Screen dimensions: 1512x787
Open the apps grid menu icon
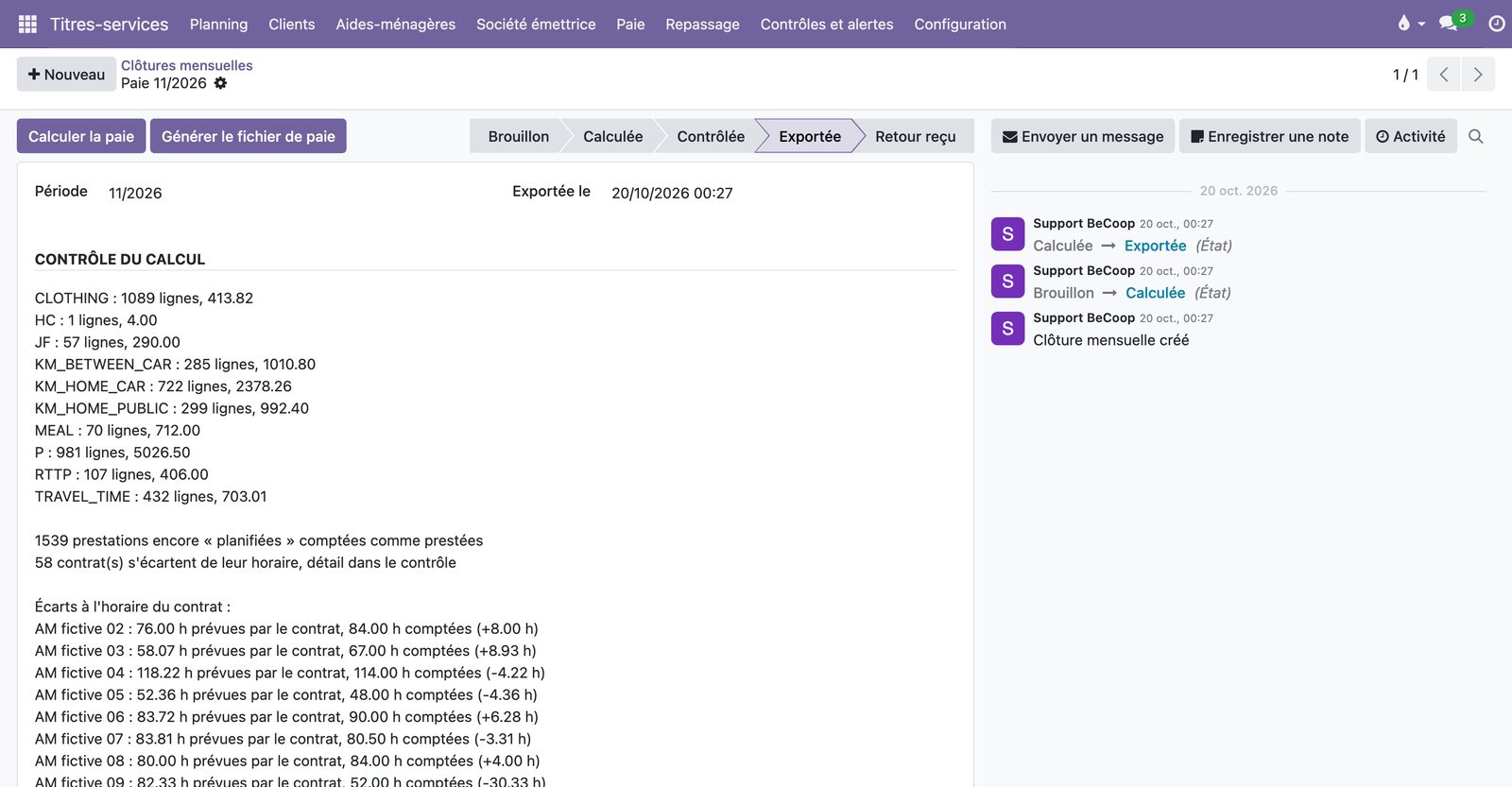pyautogui.click(x=27, y=24)
